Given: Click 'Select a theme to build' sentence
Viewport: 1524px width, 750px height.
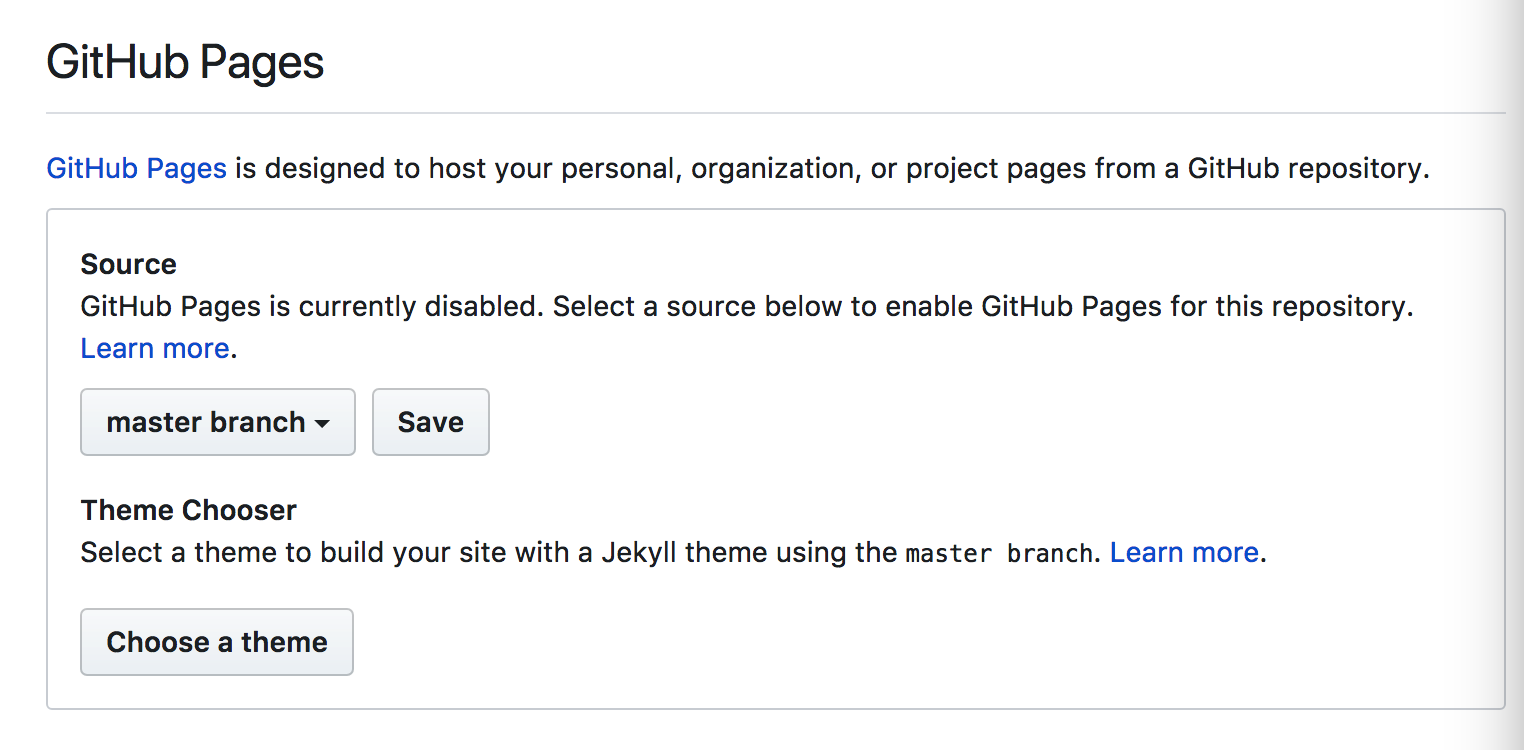Looking at the screenshot, I should (250, 552).
